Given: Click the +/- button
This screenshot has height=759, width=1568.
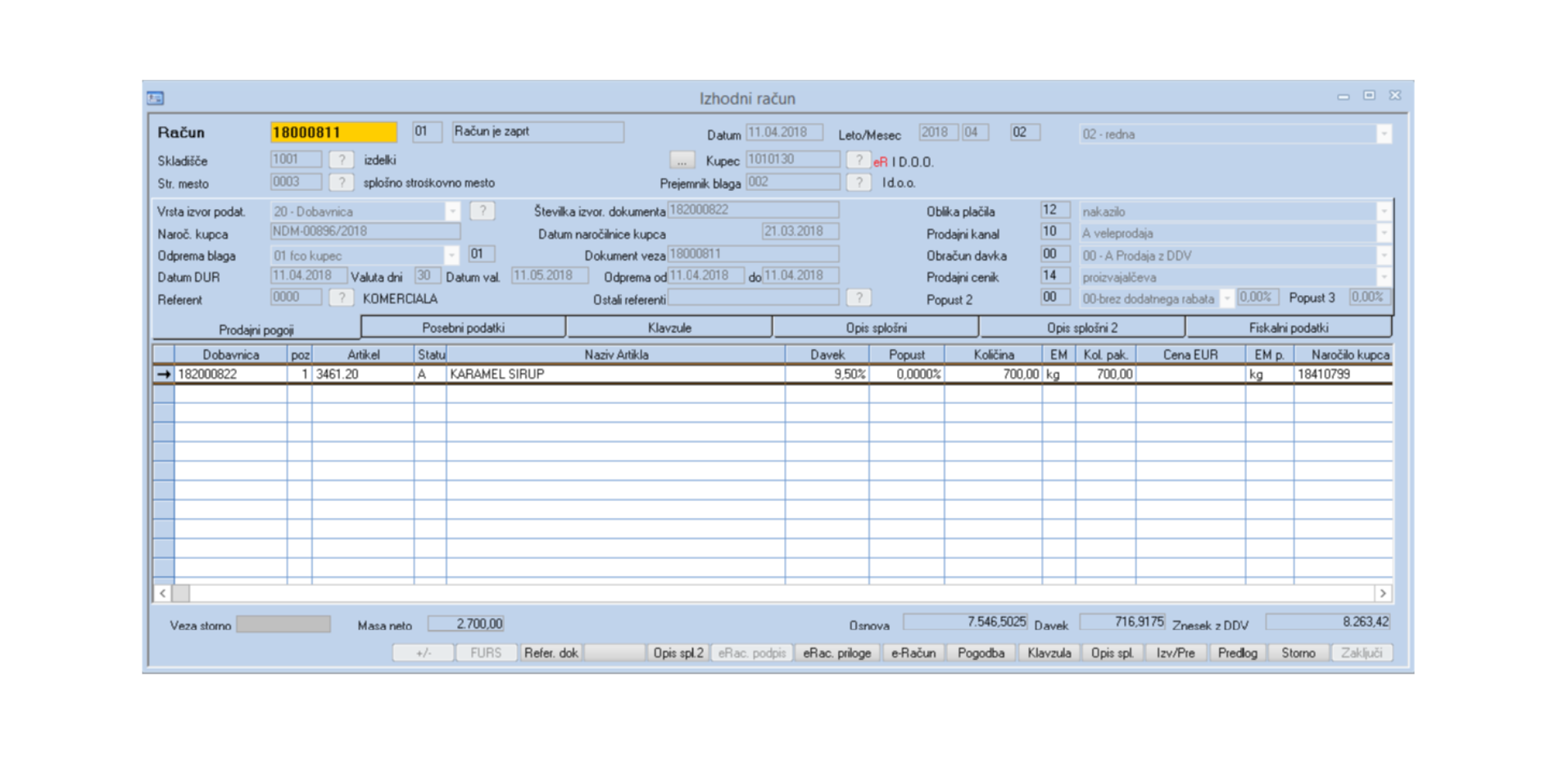Looking at the screenshot, I should click(x=424, y=652).
